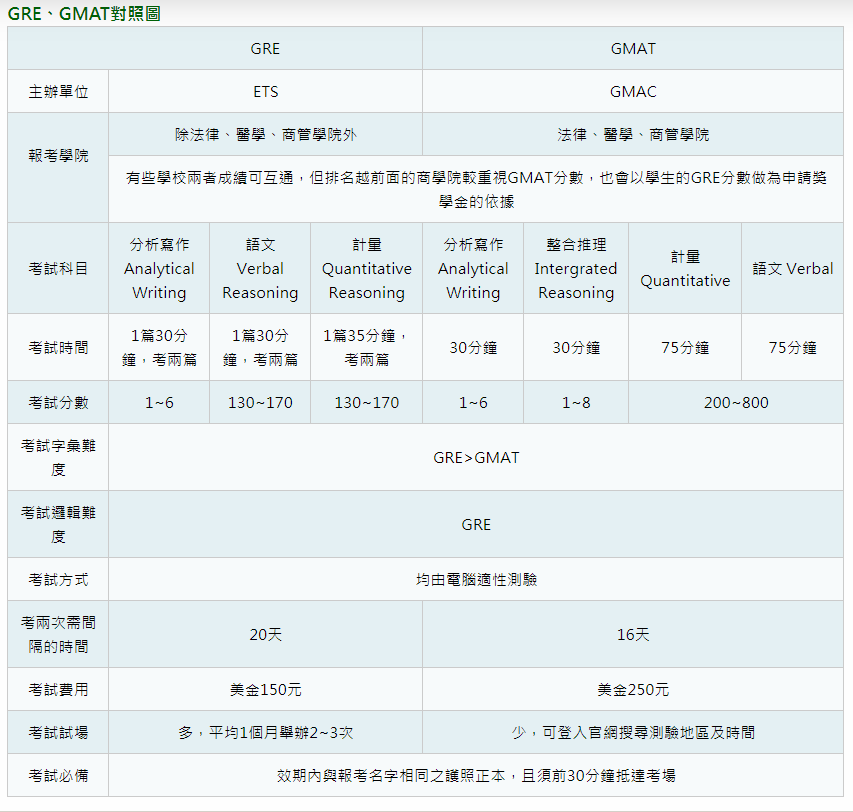853x812 pixels.
Task: Click the "語文 Verbal" GMAT cell
Action: click(x=793, y=268)
